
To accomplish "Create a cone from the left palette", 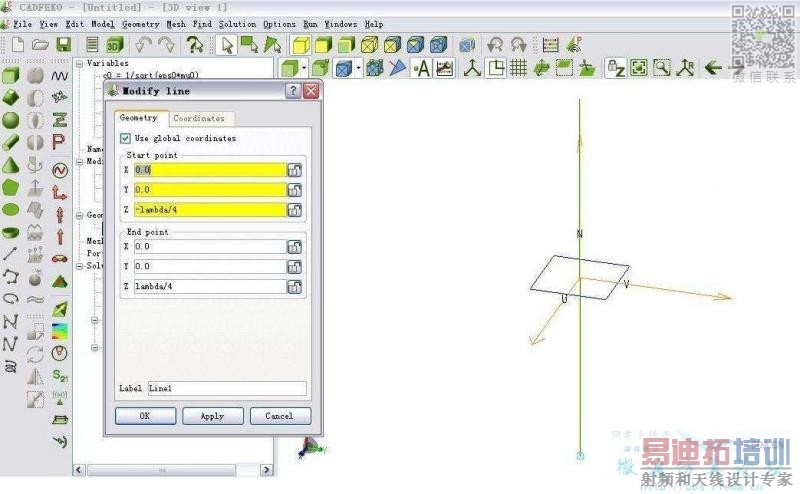I will pos(11,165).
